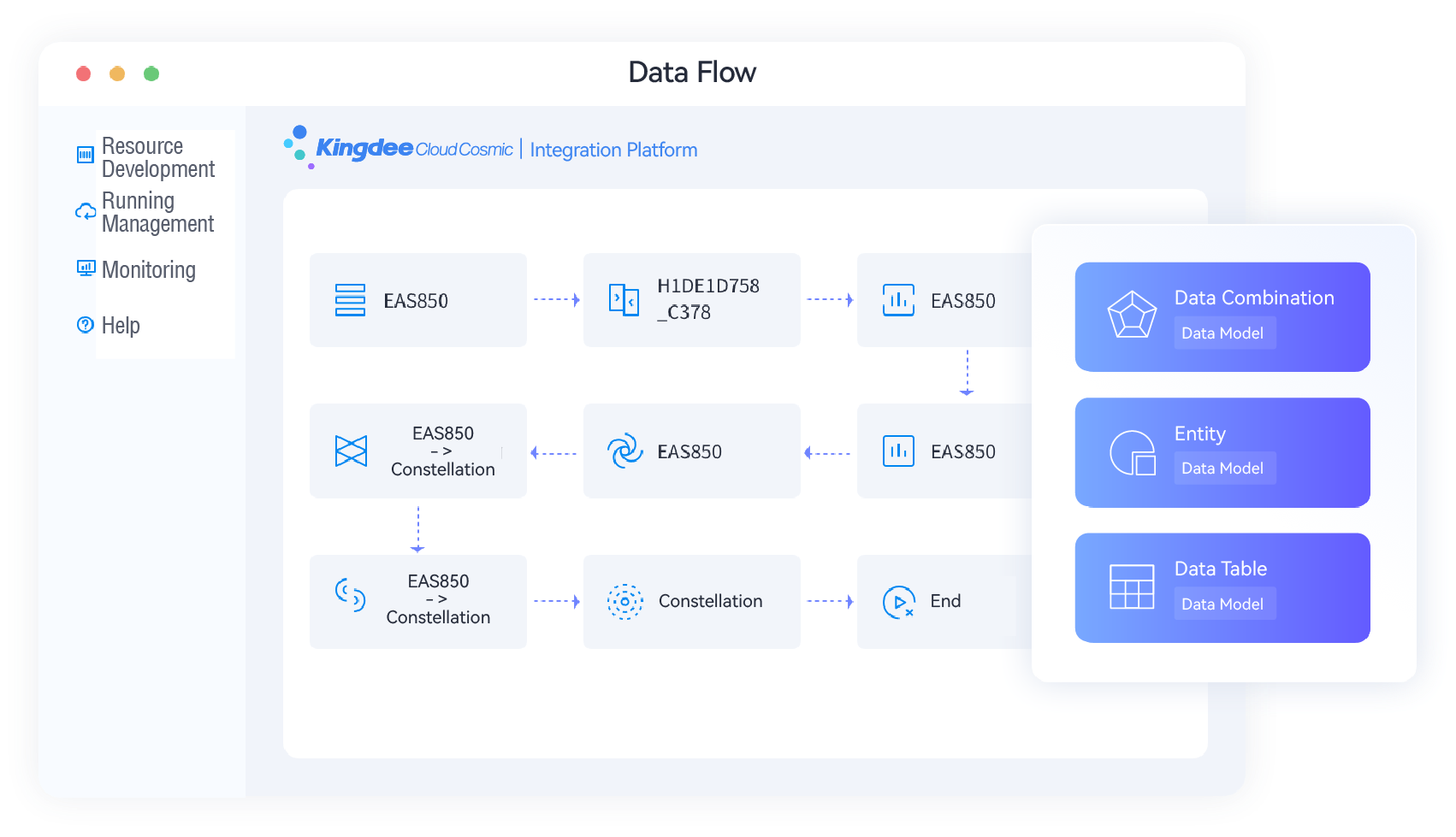The image size is (1456, 837).
Task: Click the dotted circle Constellation node icon
Action: pyautogui.click(x=624, y=602)
